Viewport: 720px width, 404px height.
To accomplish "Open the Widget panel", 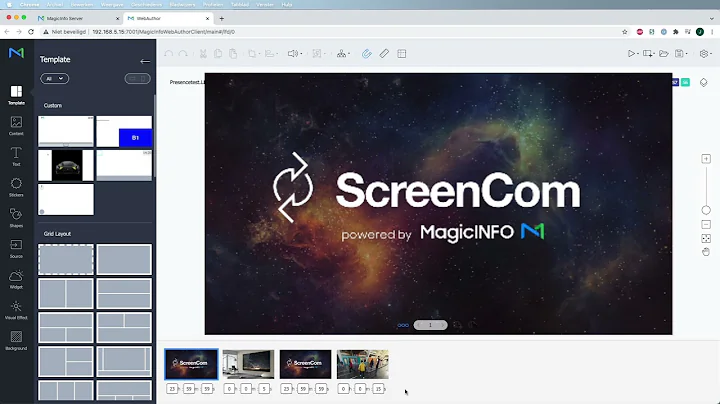I will coord(16,280).
